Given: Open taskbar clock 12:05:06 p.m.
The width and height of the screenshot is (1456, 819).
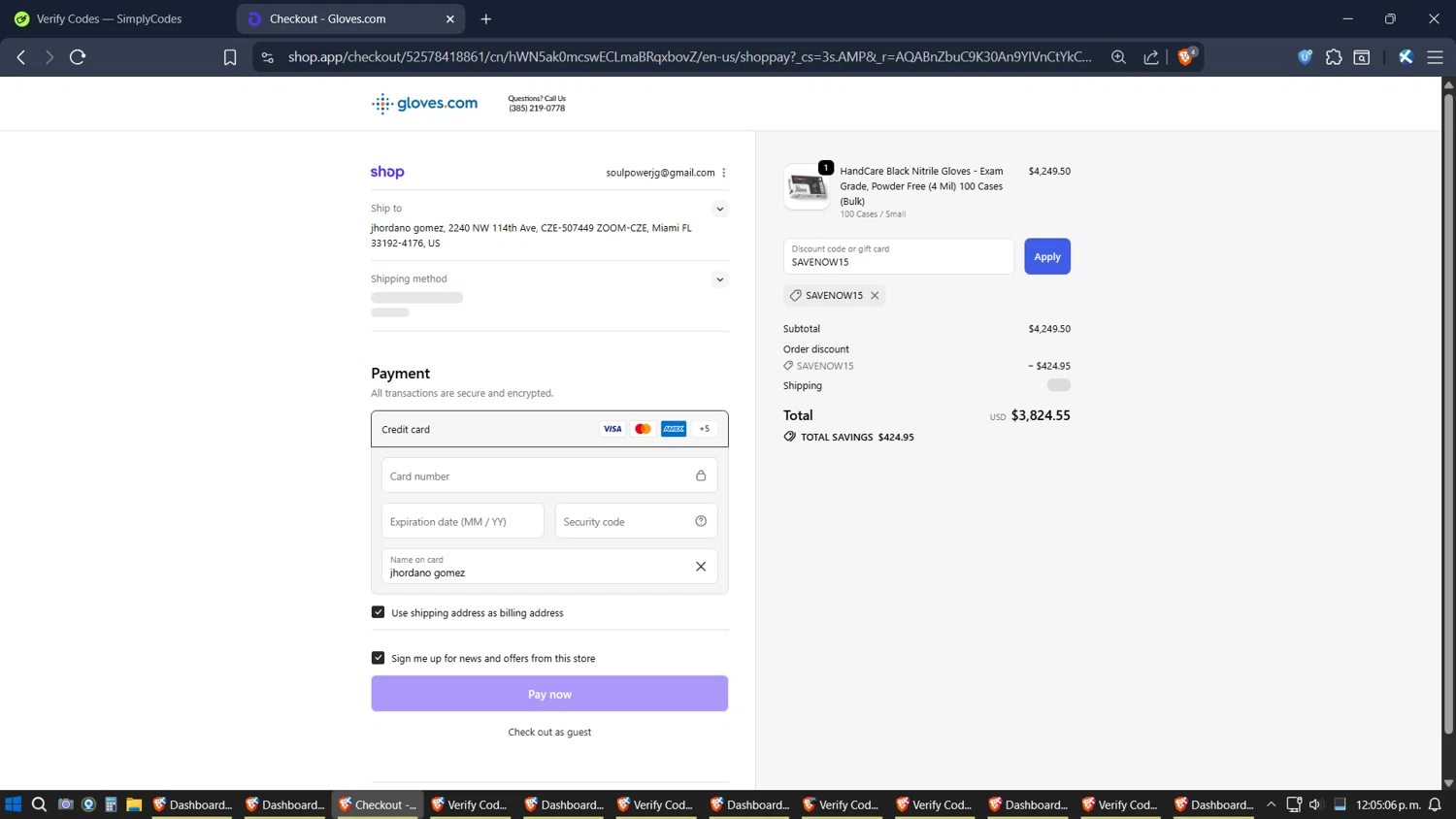Looking at the screenshot, I should tap(1388, 804).
